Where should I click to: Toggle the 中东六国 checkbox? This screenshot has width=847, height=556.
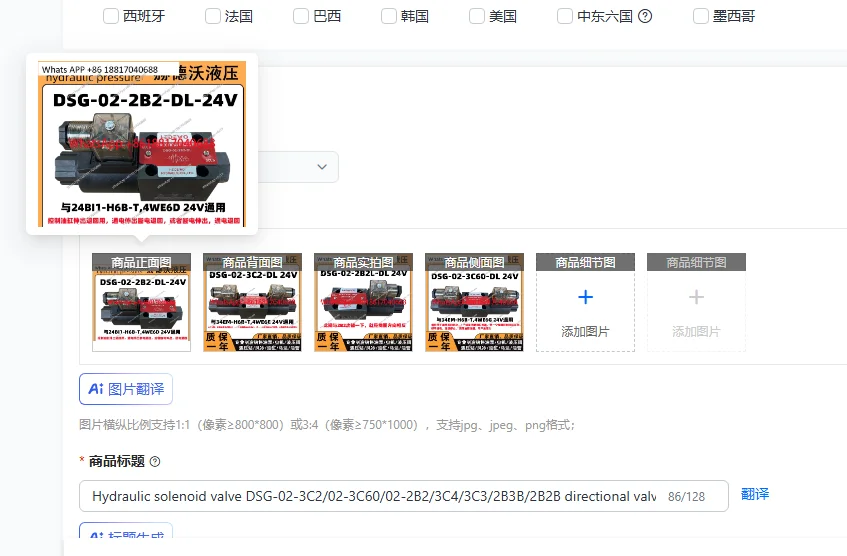click(x=565, y=16)
